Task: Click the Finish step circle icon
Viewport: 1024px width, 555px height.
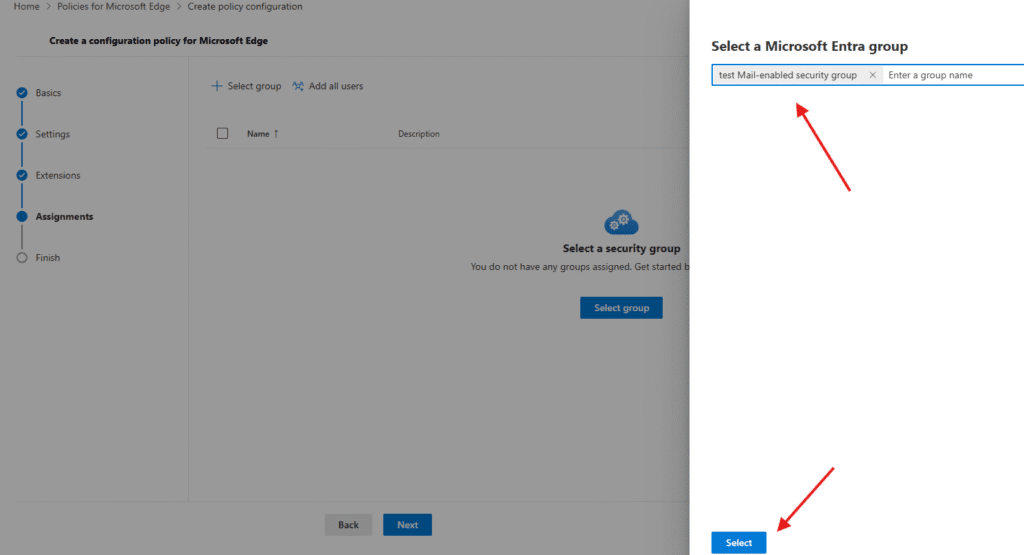Action: click(x=22, y=258)
